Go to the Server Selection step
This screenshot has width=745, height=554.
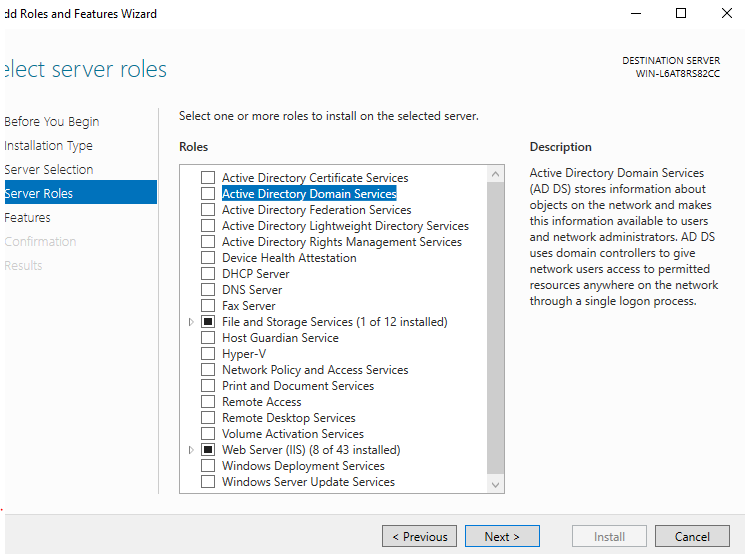point(49,170)
